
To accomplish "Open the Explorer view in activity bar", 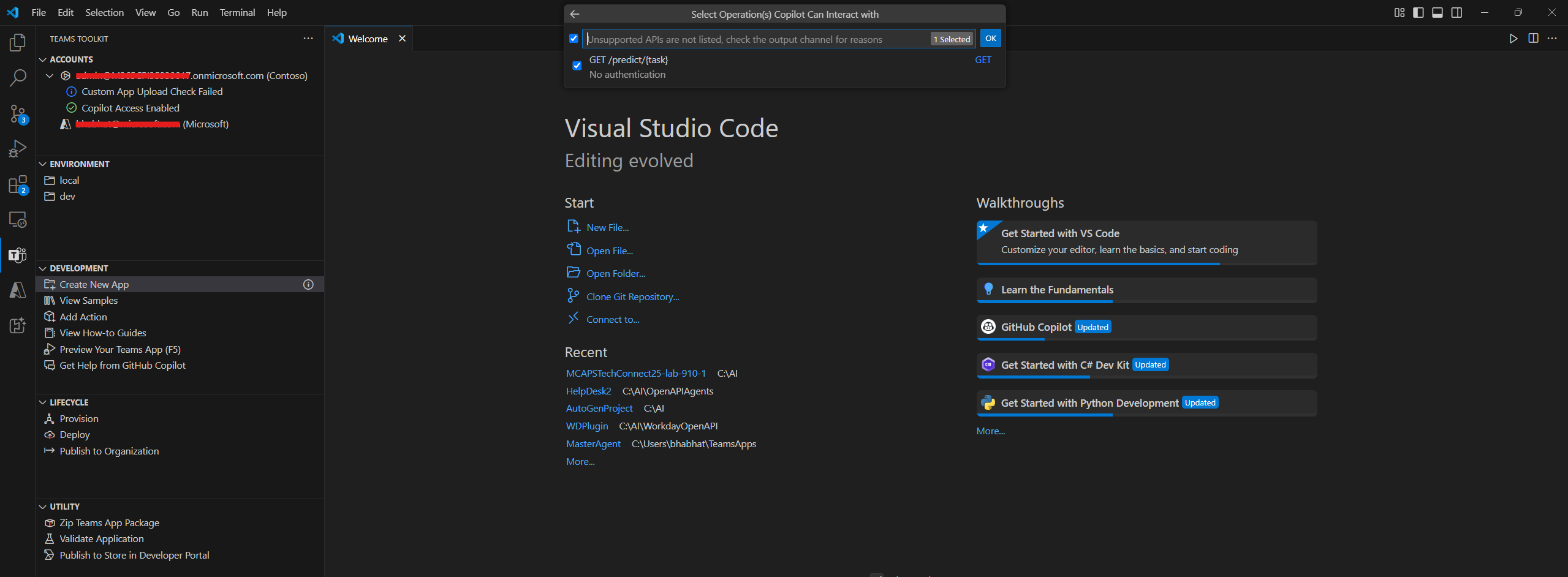I will (x=18, y=42).
